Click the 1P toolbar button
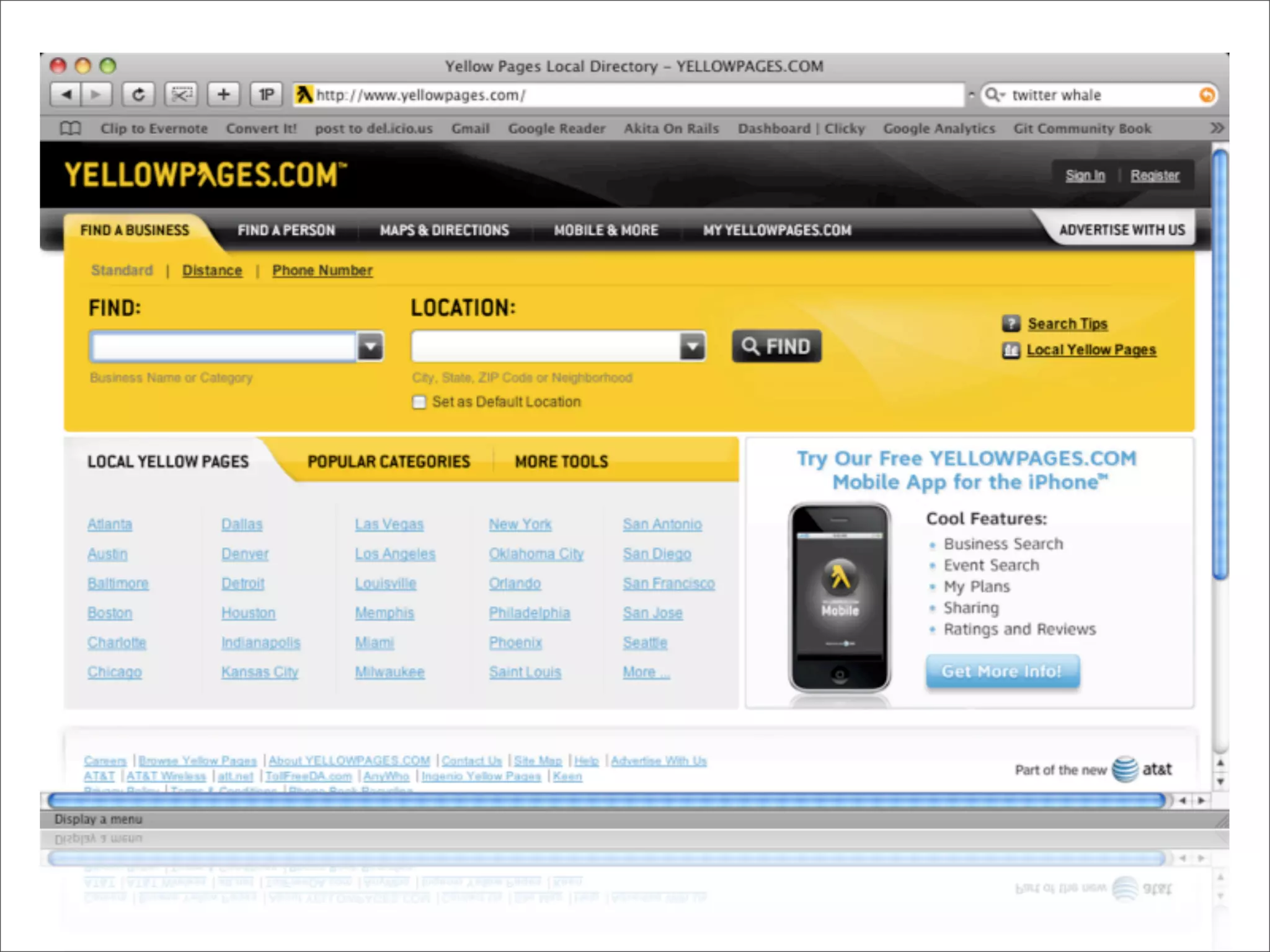This screenshot has width=1270, height=952. tap(266, 95)
